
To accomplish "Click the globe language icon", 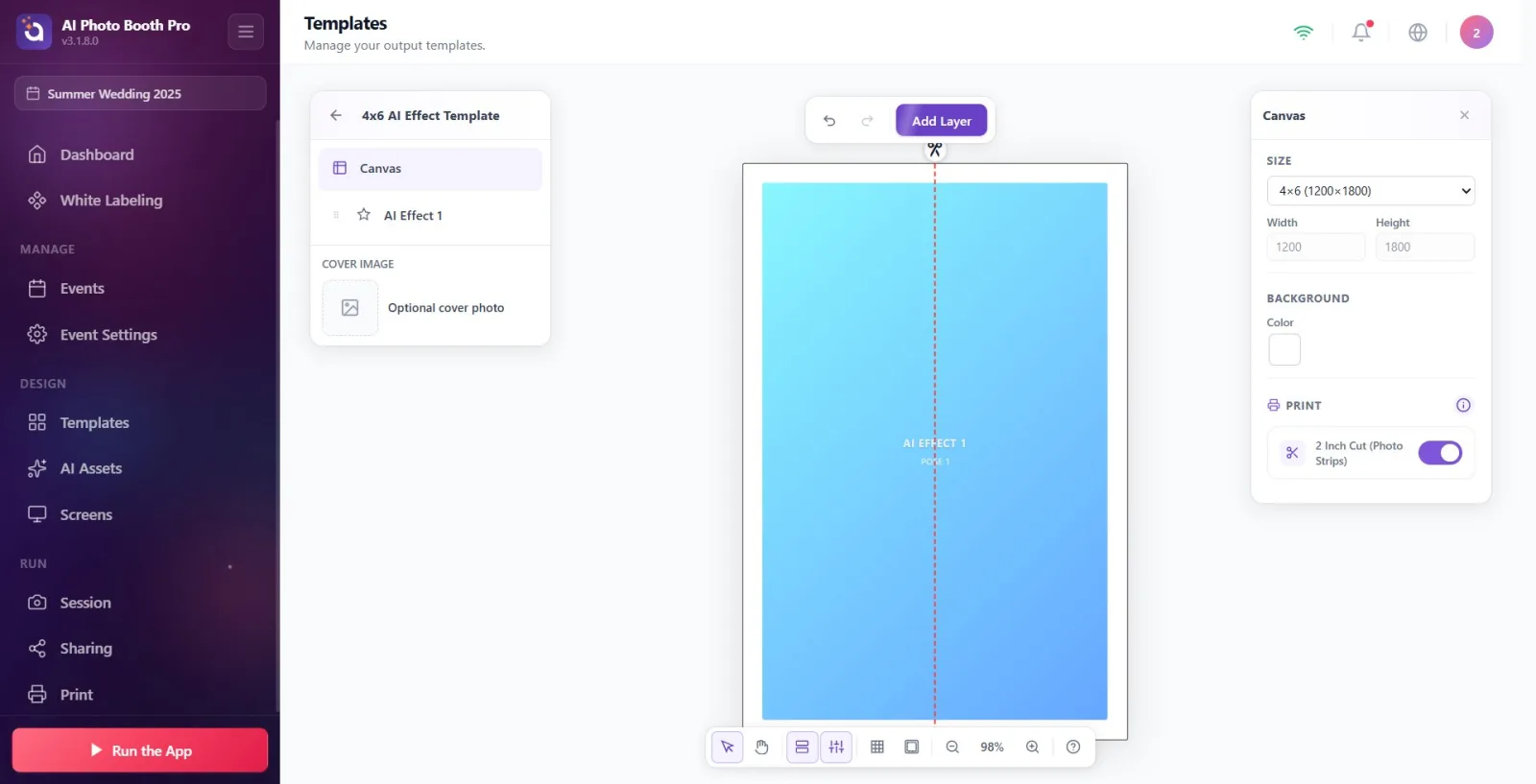I will 1418,32.
